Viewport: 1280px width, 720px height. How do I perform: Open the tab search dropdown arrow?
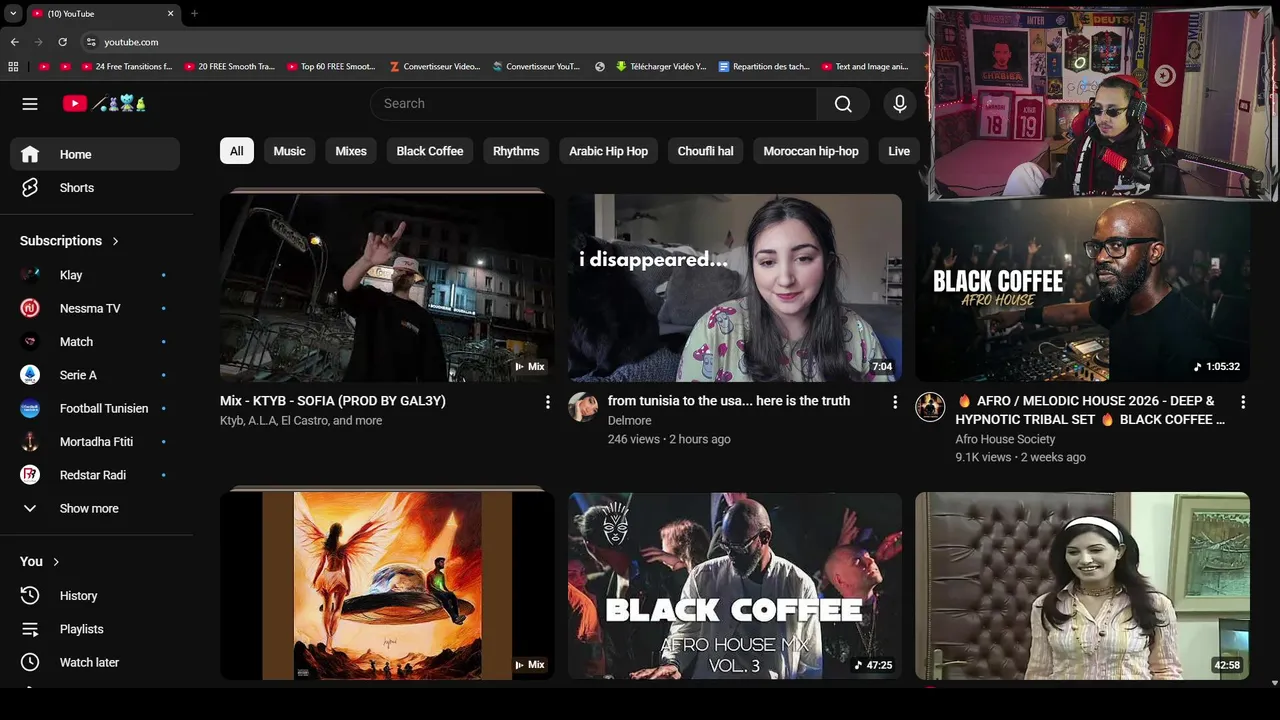click(13, 14)
